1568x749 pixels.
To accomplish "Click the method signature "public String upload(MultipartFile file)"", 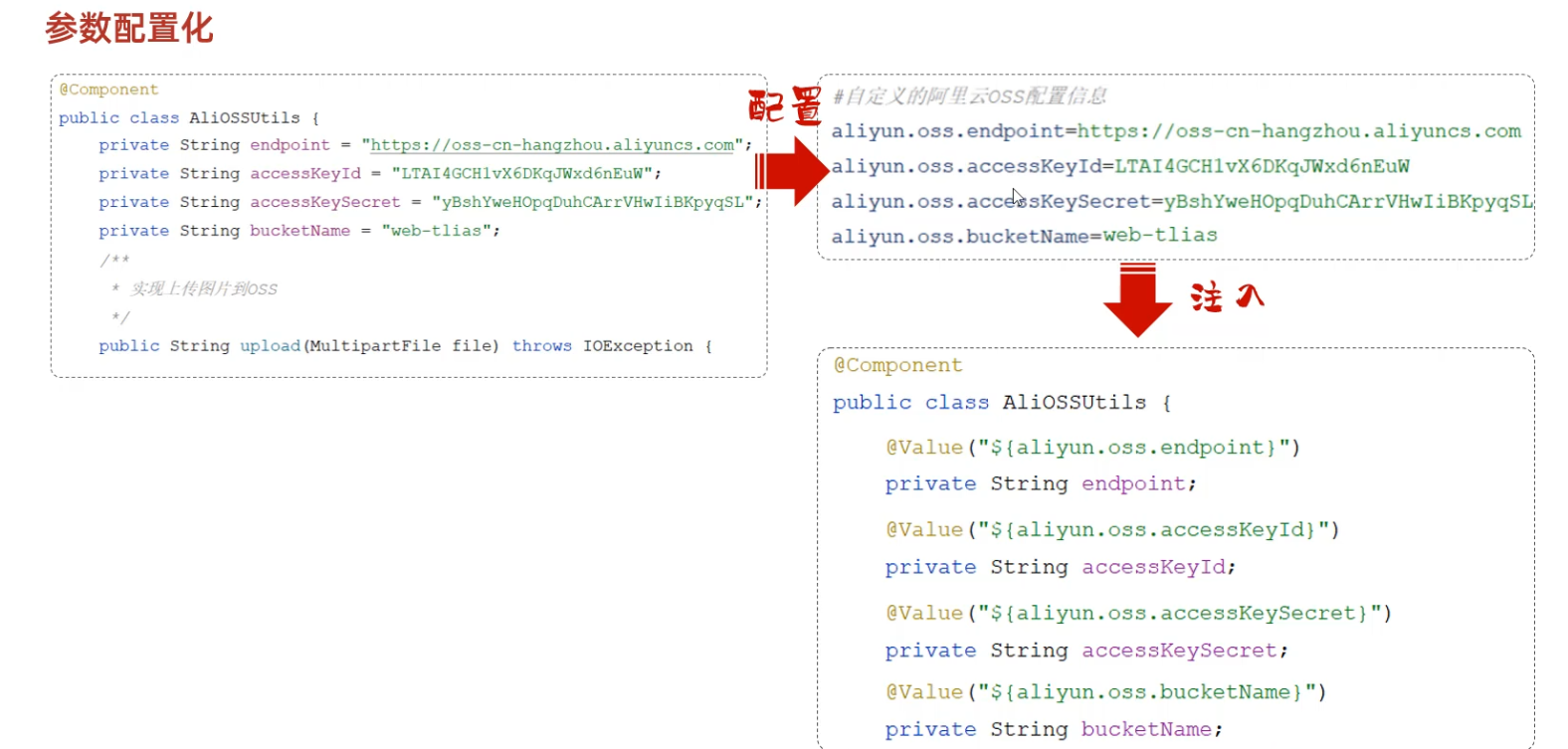I will (x=298, y=346).
